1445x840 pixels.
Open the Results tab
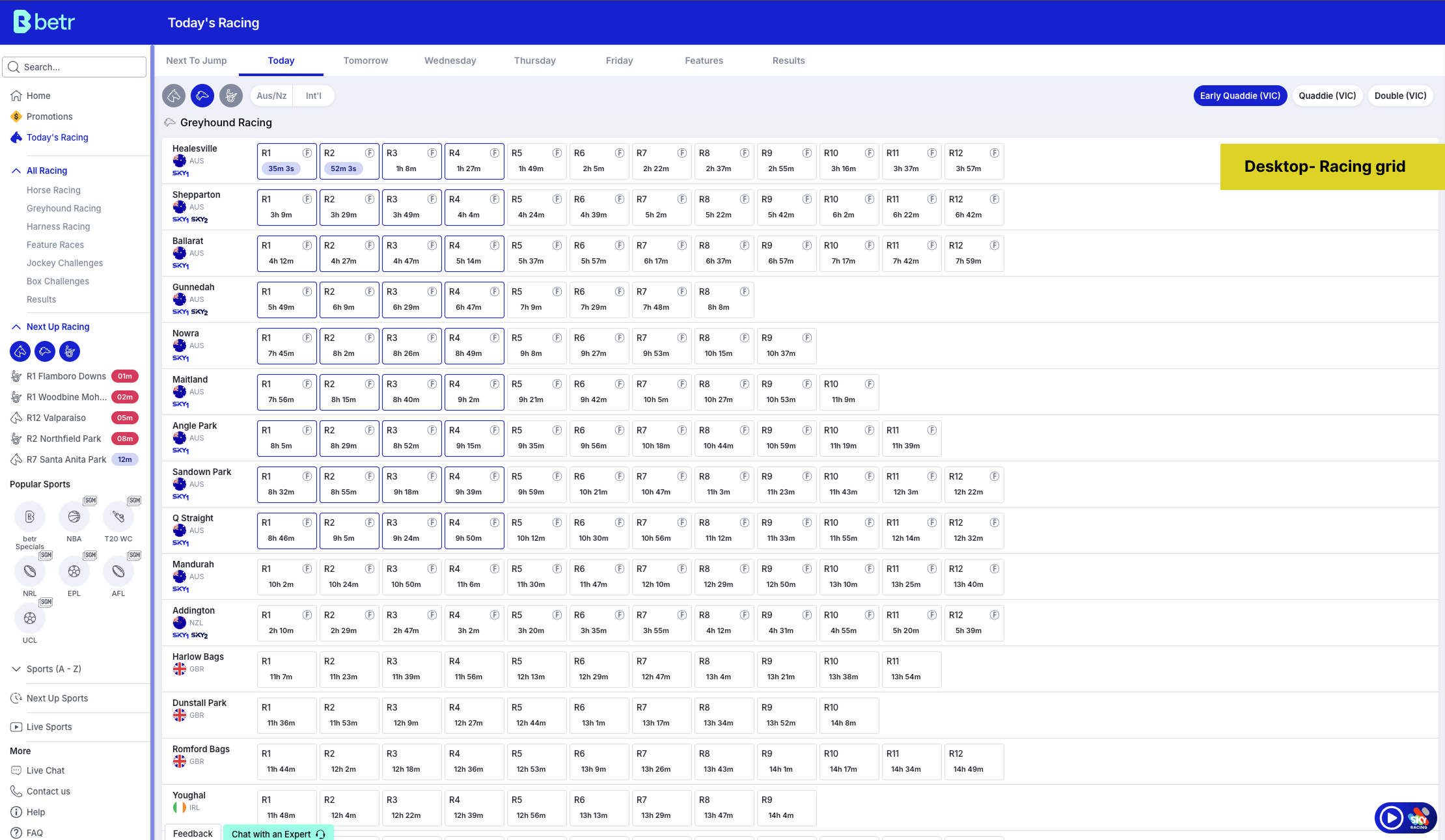pos(788,61)
